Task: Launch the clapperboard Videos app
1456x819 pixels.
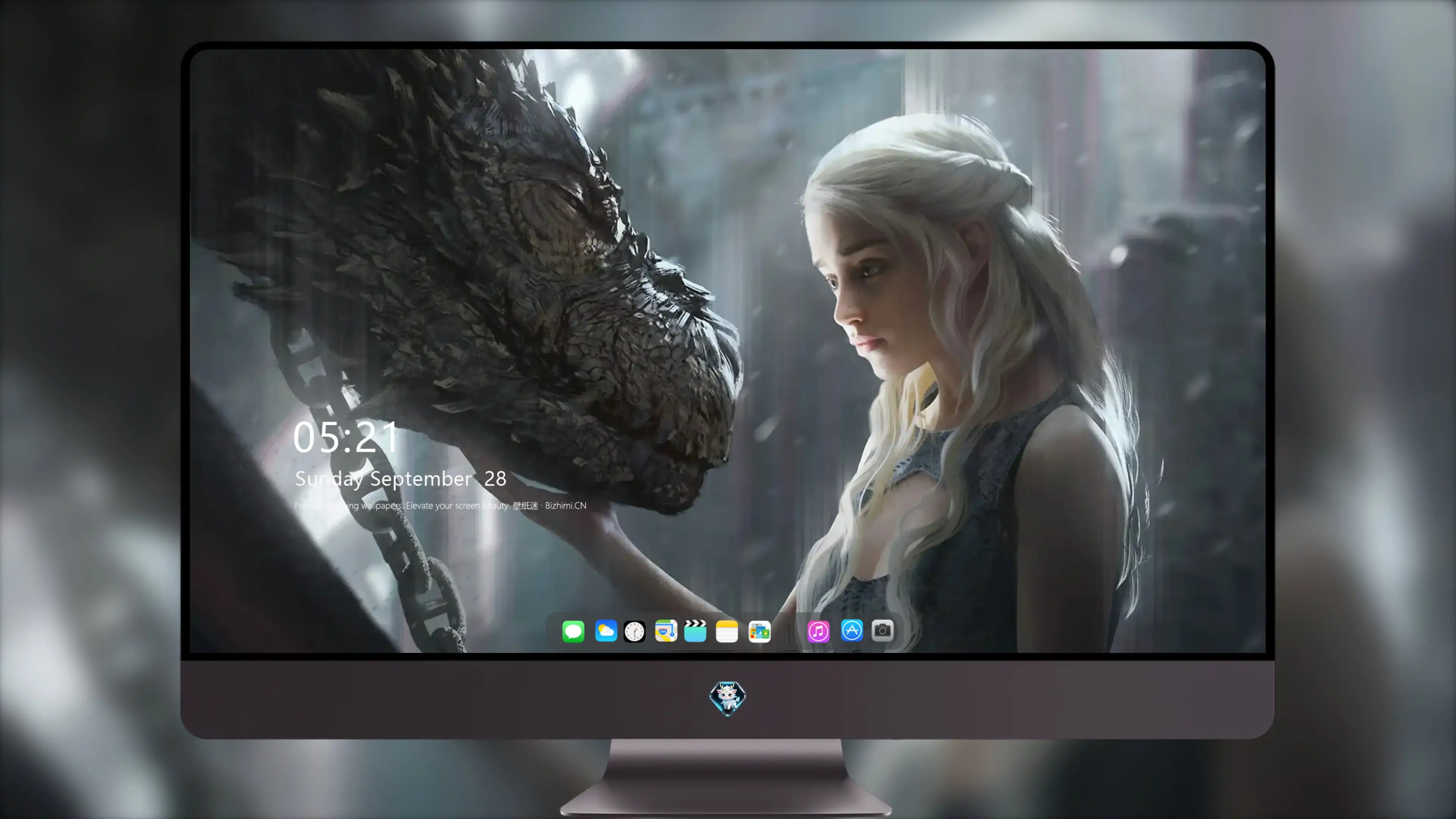Action: (695, 631)
